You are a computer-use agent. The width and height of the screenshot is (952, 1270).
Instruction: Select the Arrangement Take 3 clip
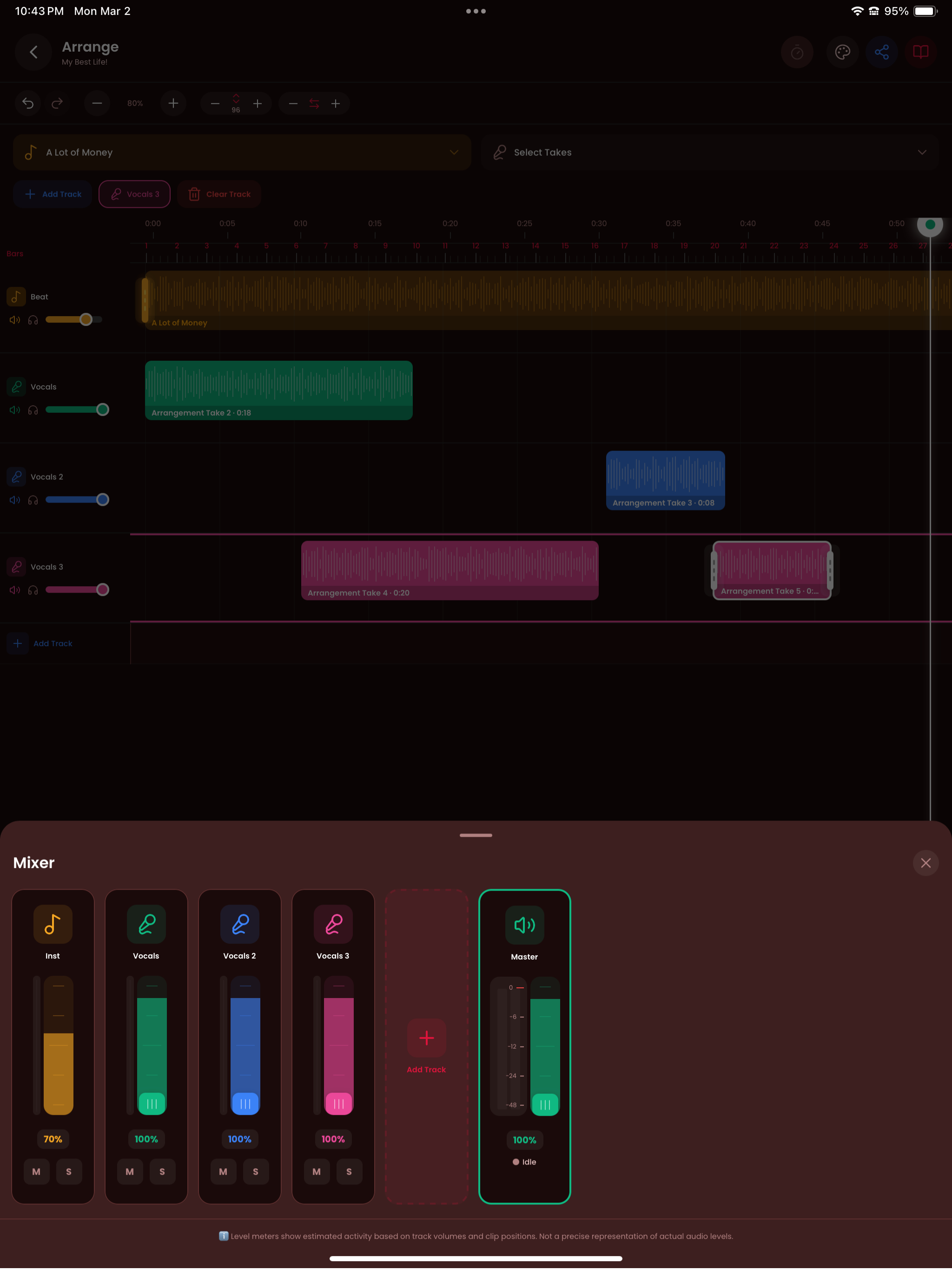(665, 481)
